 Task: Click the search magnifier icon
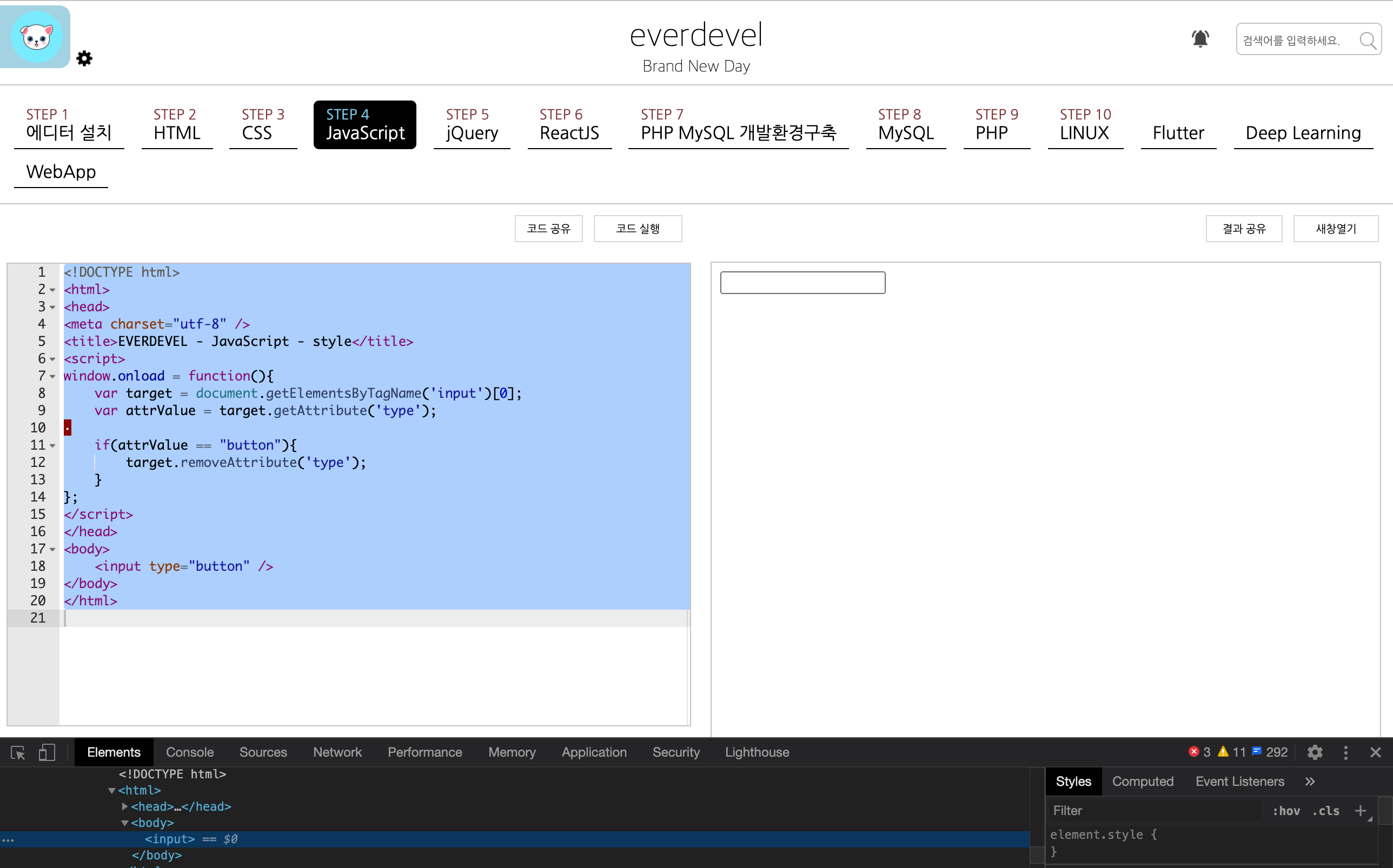click(x=1368, y=40)
